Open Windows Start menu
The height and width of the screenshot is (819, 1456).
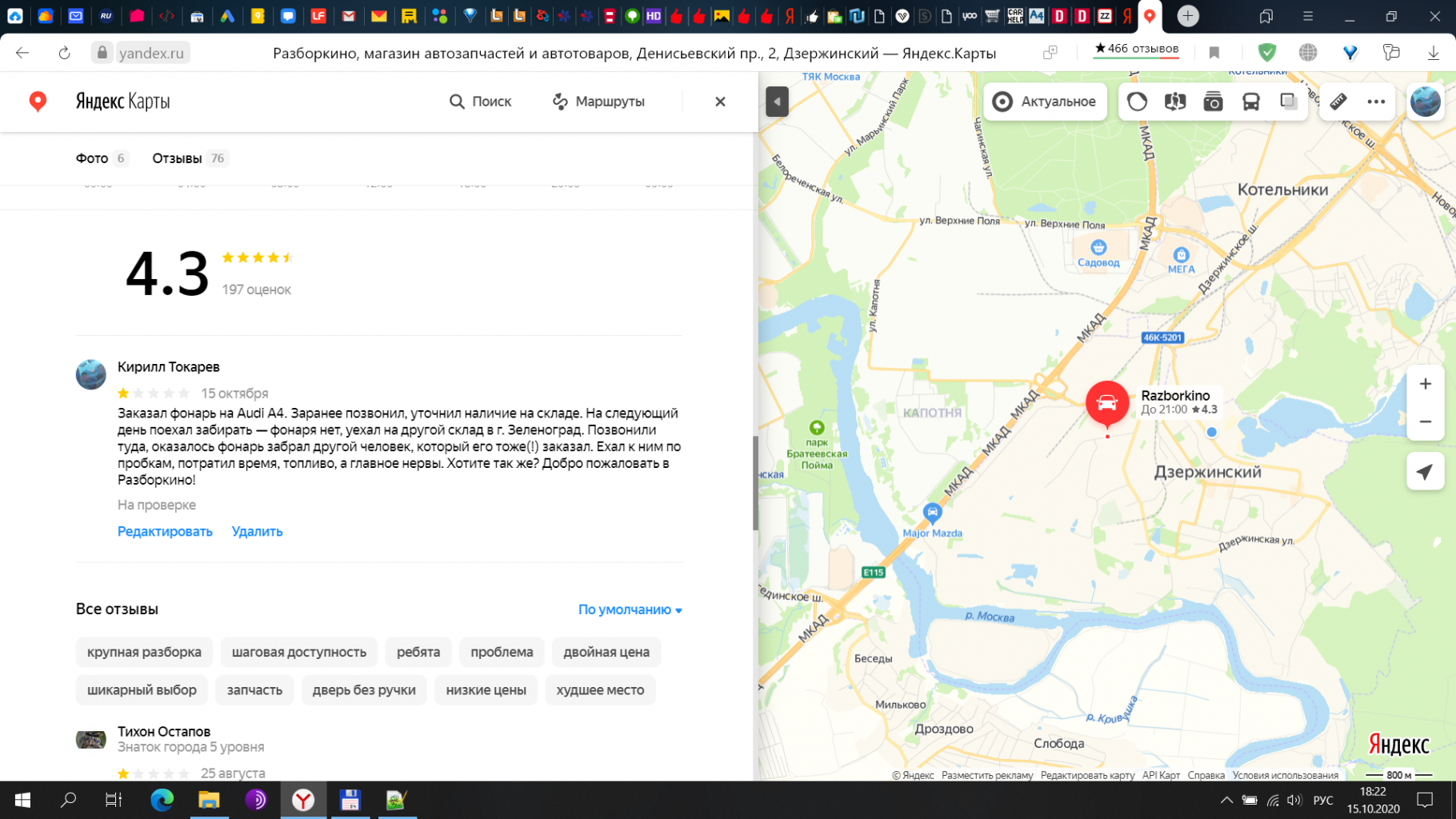[22, 800]
